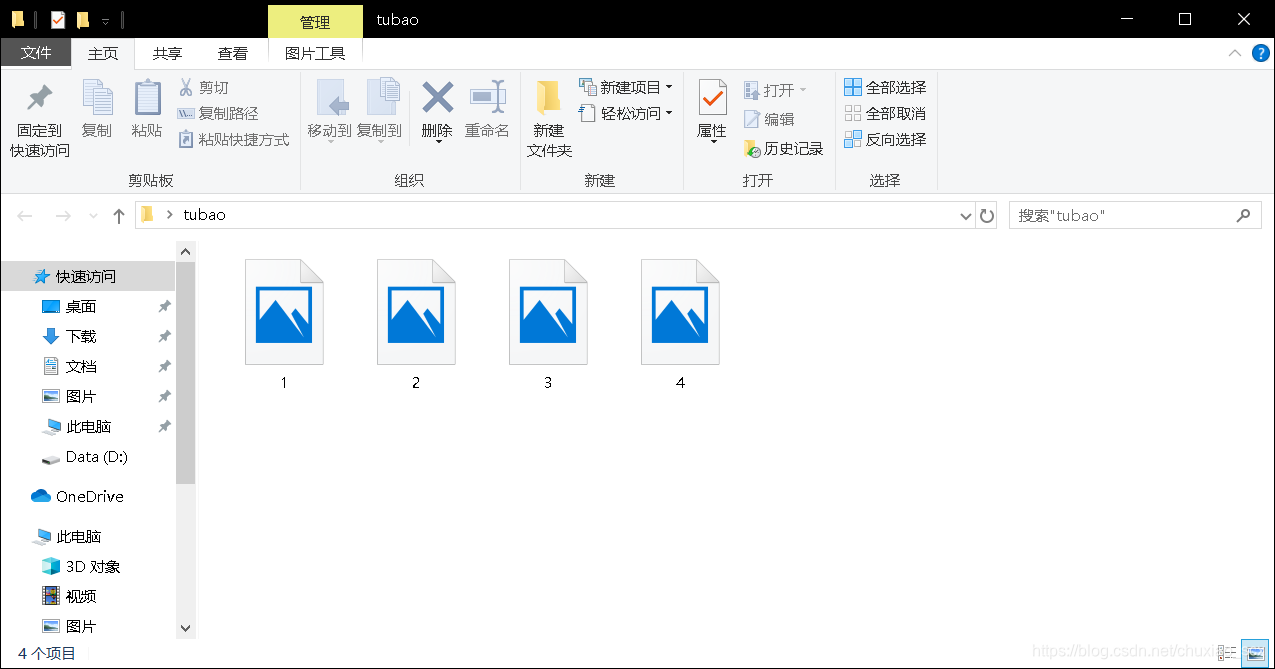1275x669 pixels.
Task: Select 全部选择 to select all
Action: tap(886, 87)
